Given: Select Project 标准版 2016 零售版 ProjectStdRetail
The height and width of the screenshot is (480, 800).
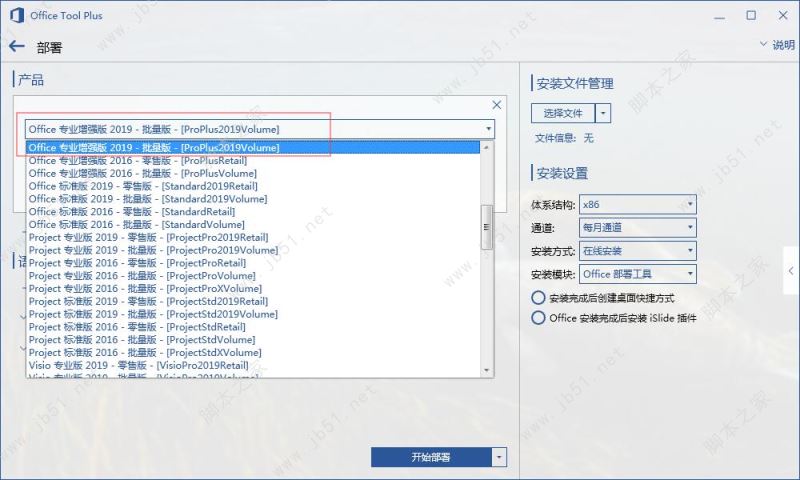Looking at the screenshot, I should (253, 327).
